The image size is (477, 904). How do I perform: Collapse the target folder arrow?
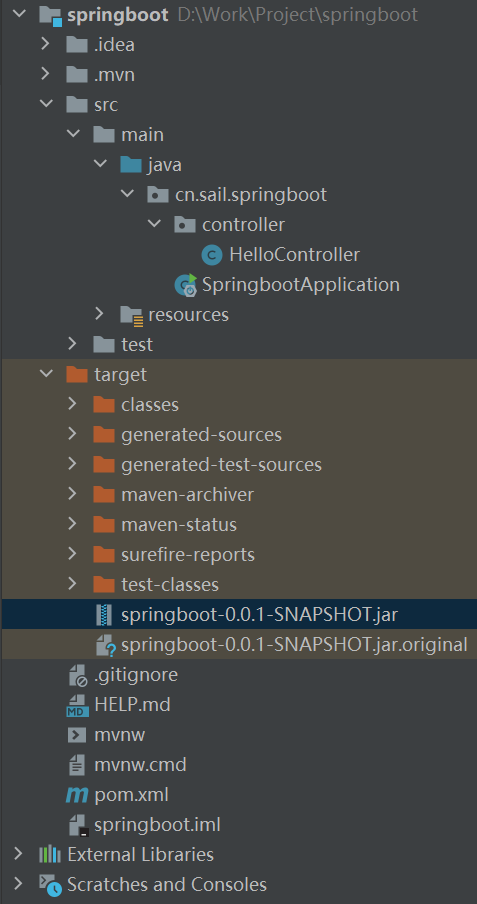point(46,374)
